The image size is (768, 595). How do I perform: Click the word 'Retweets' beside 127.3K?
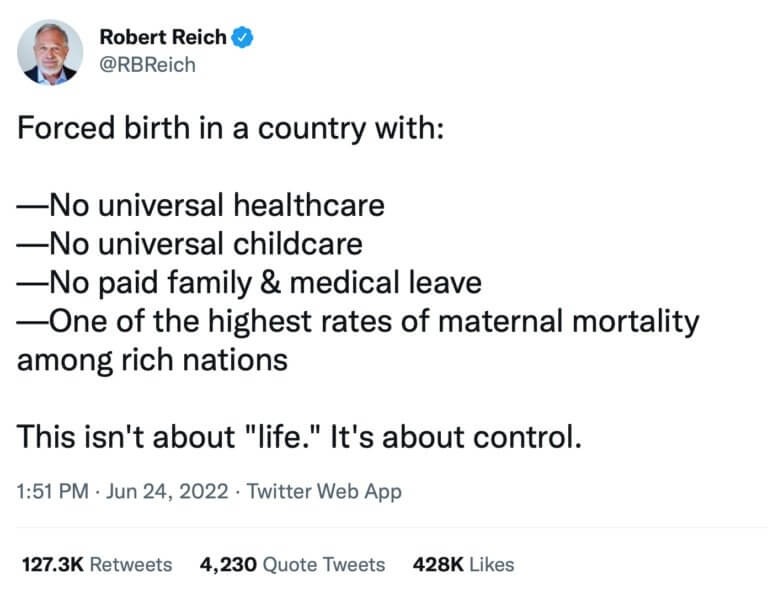(131, 565)
